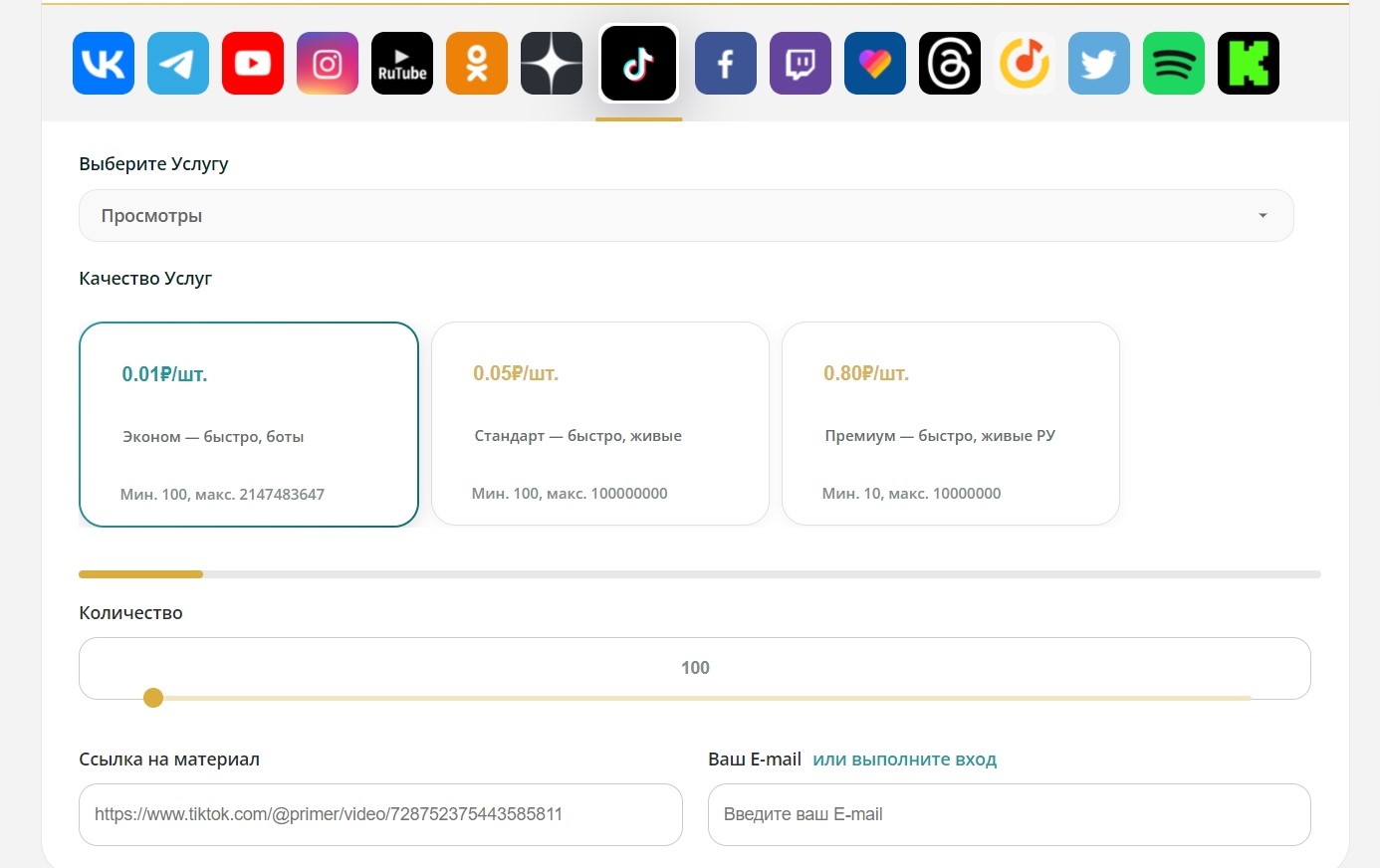Select the Threads icon
This screenshot has width=1380, height=868.
click(950, 64)
